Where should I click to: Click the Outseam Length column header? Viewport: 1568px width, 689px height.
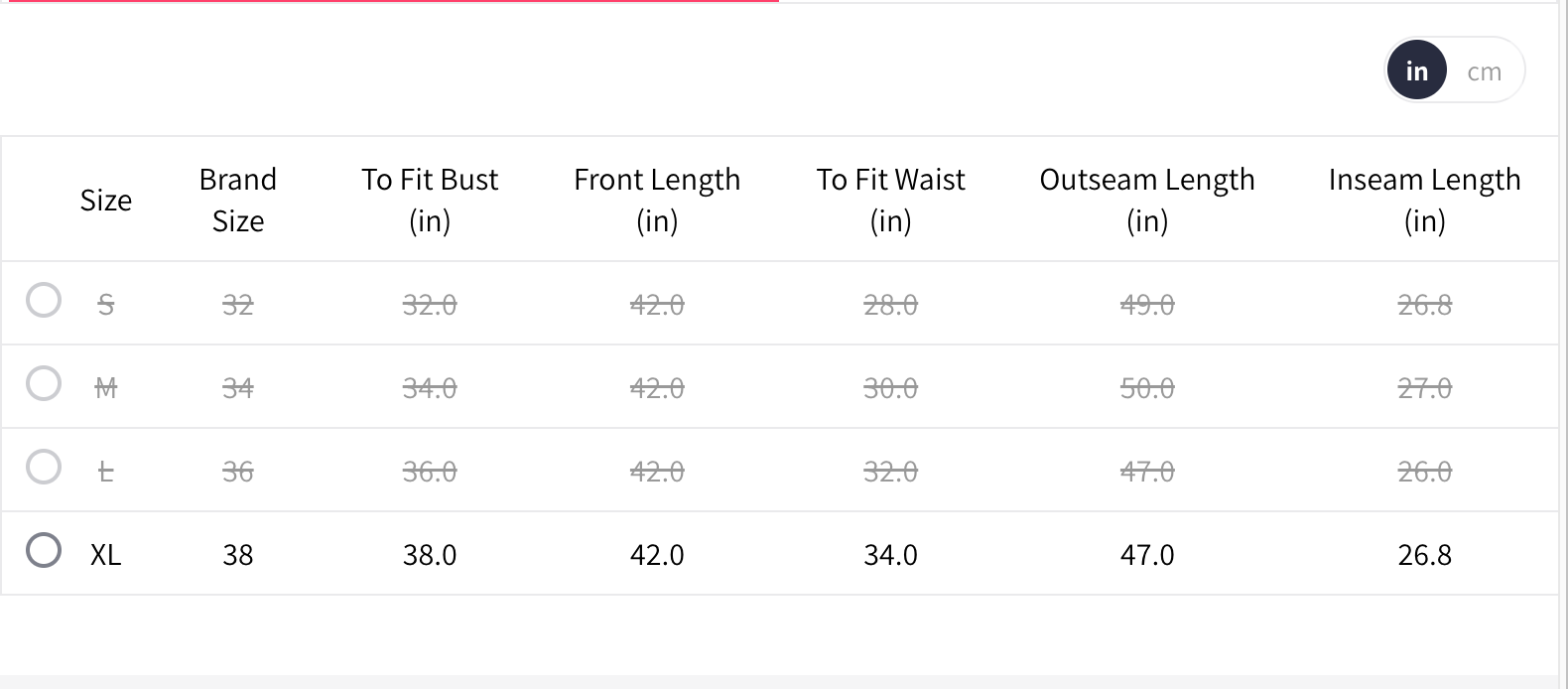point(1147,200)
